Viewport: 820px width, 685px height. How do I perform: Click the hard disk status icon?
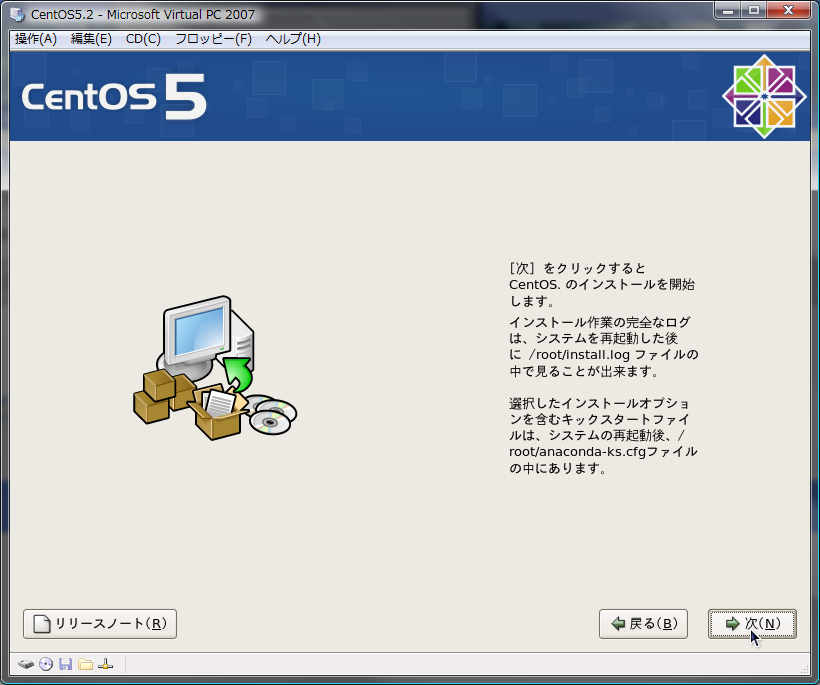click(x=26, y=665)
